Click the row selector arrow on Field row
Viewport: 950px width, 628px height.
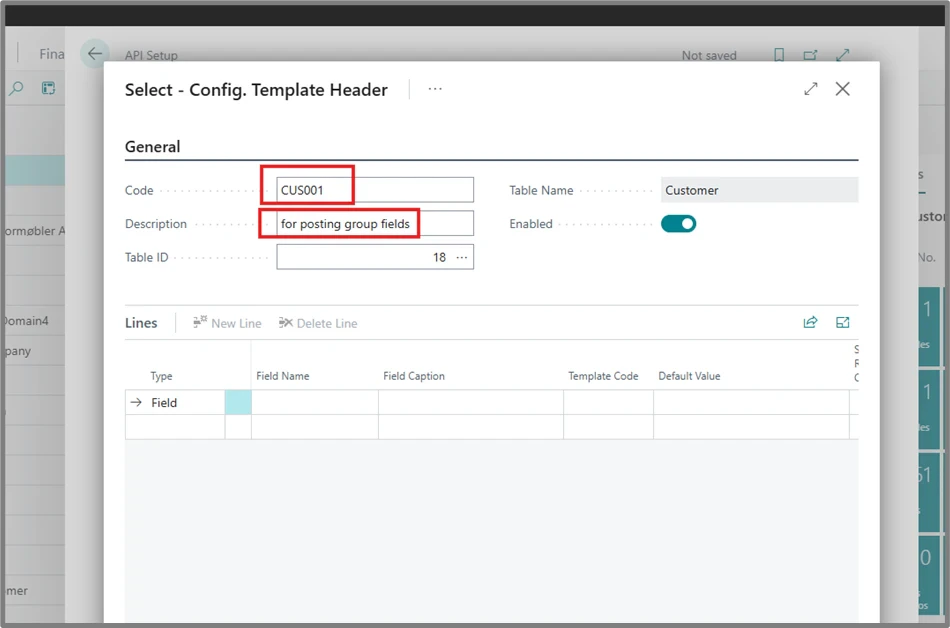136,403
